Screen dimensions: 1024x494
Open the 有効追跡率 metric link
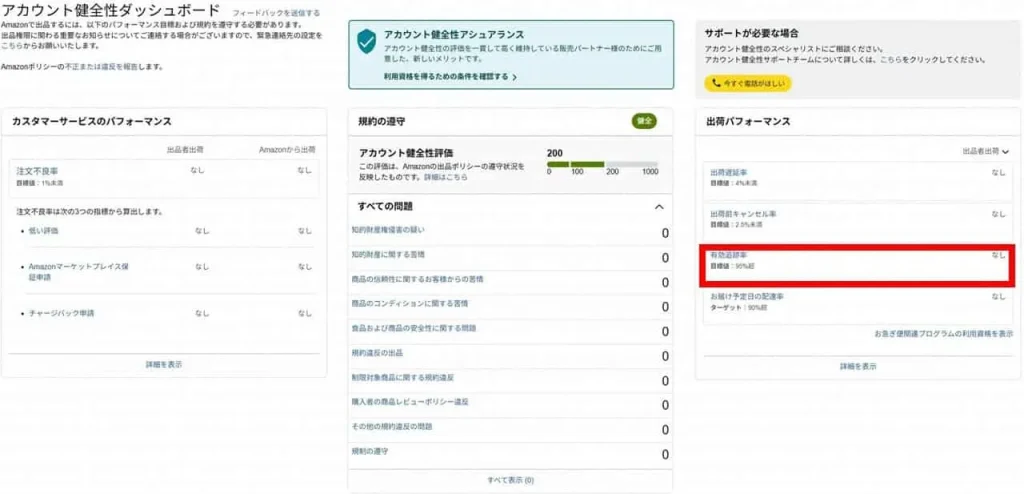pyautogui.click(x=728, y=255)
